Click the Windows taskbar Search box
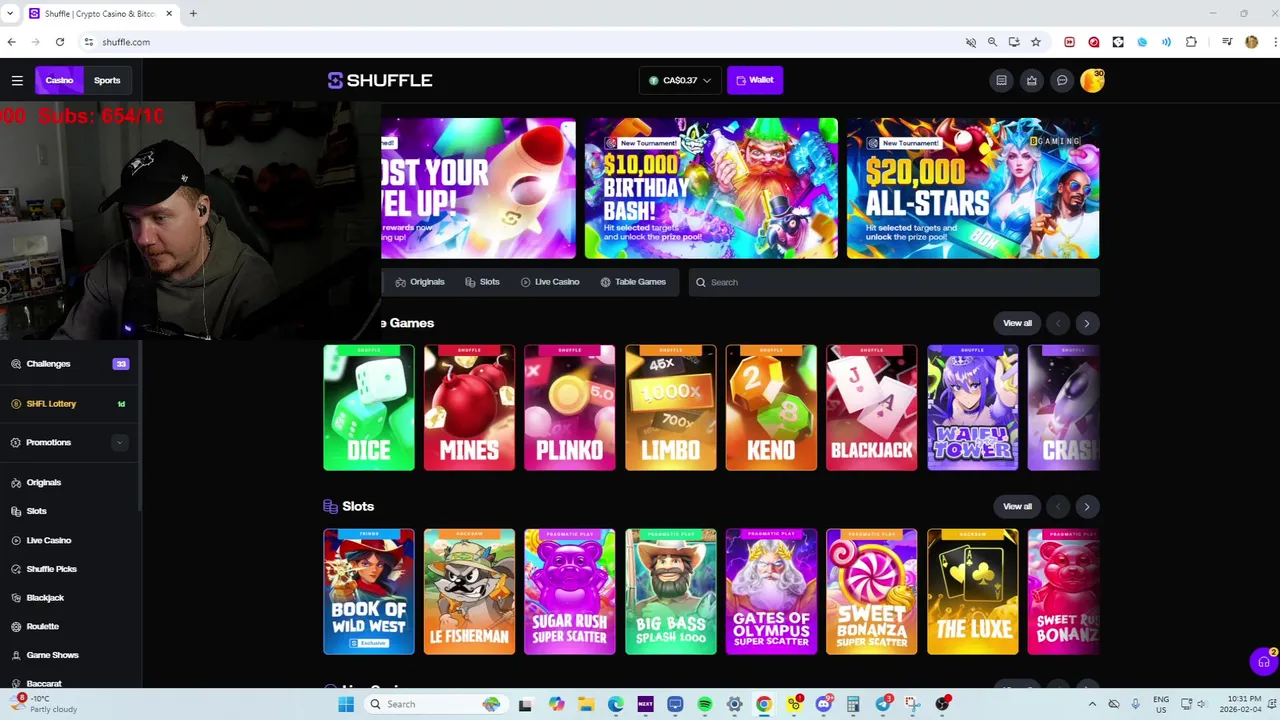1280x720 pixels. tap(434, 704)
